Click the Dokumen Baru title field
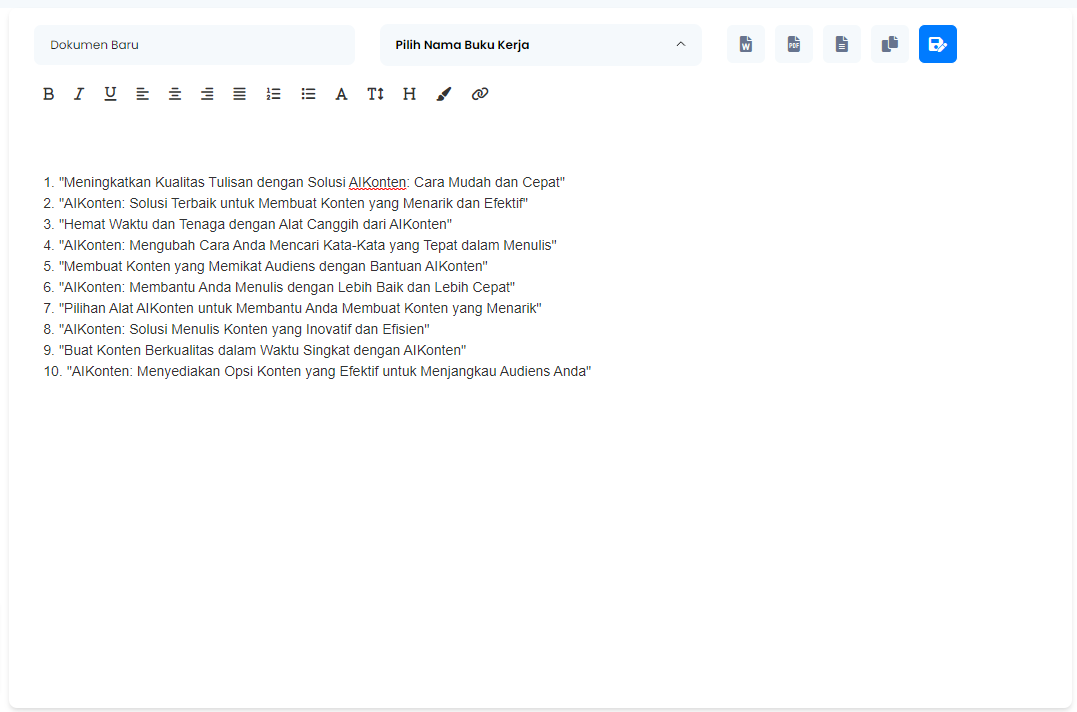The width and height of the screenshot is (1077, 712). point(194,45)
